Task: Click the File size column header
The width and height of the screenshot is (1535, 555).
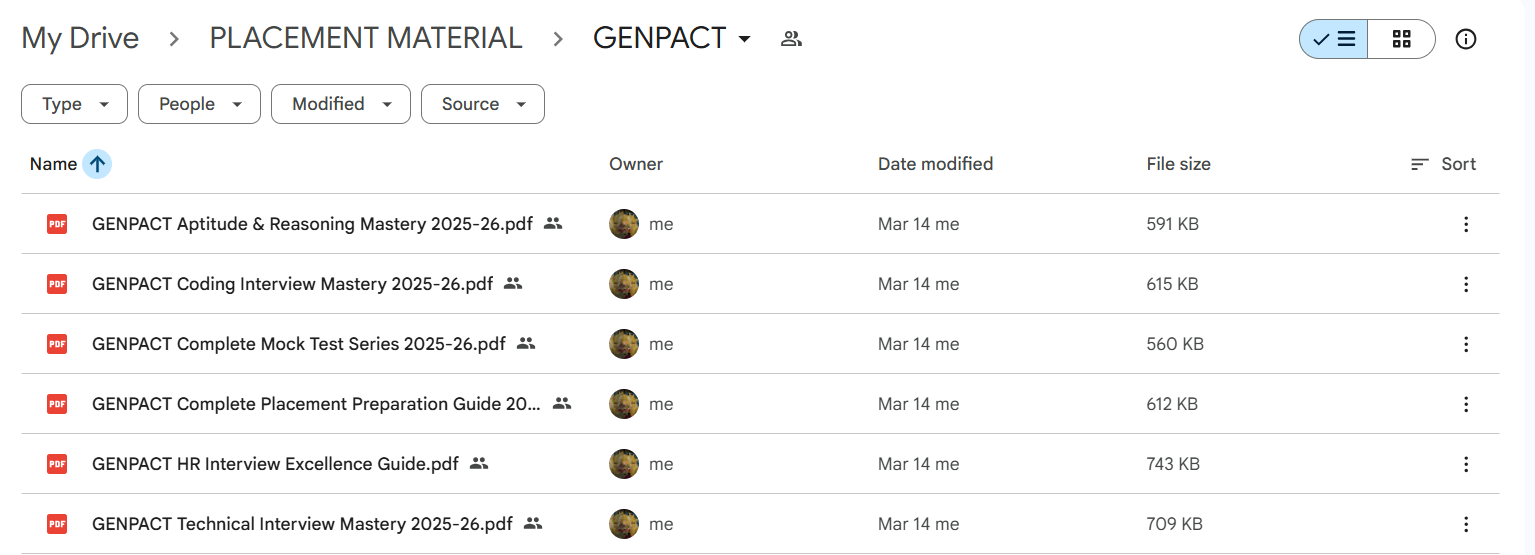Action: point(1178,164)
